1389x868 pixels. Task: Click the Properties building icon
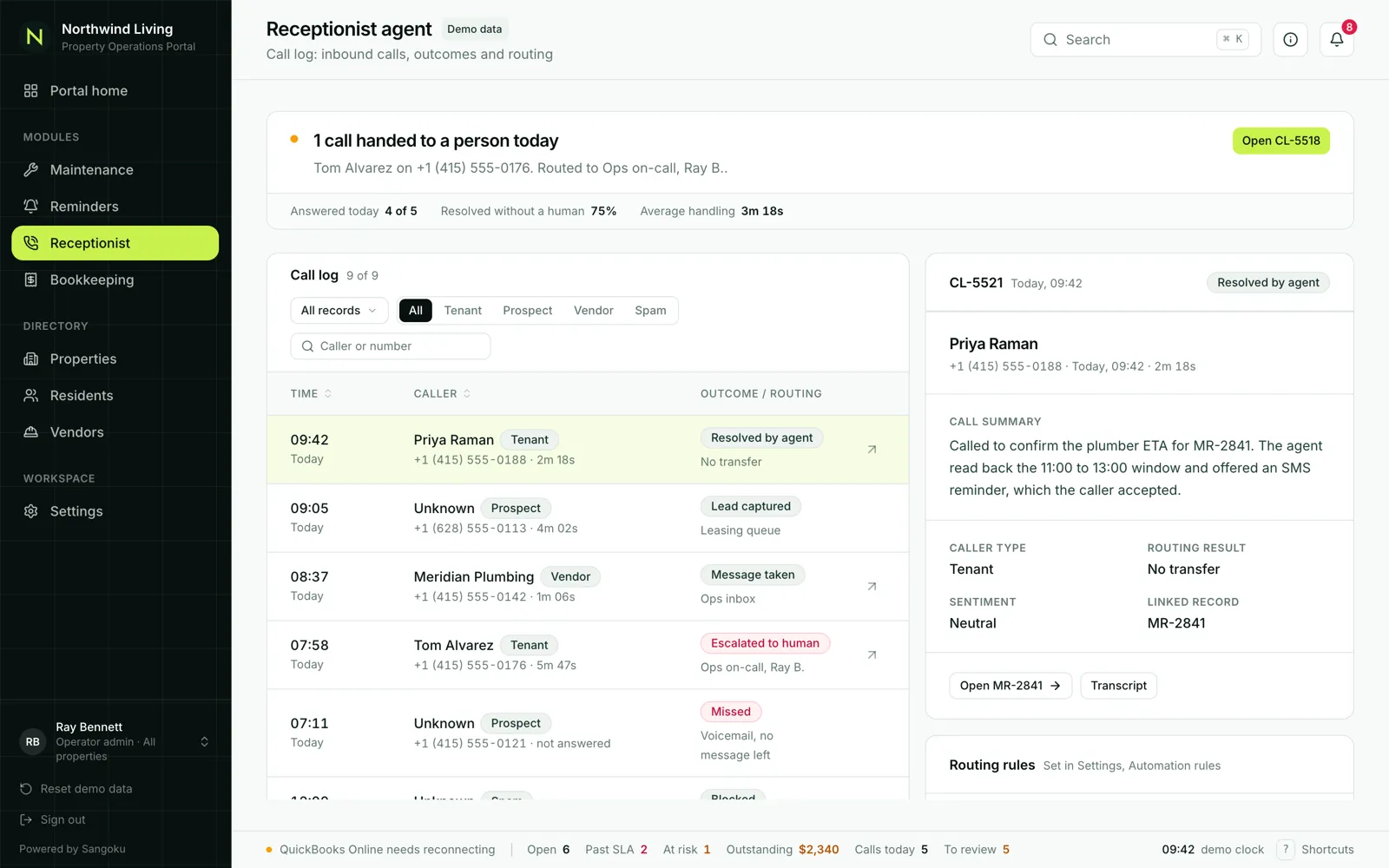click(x=31, y=358)
